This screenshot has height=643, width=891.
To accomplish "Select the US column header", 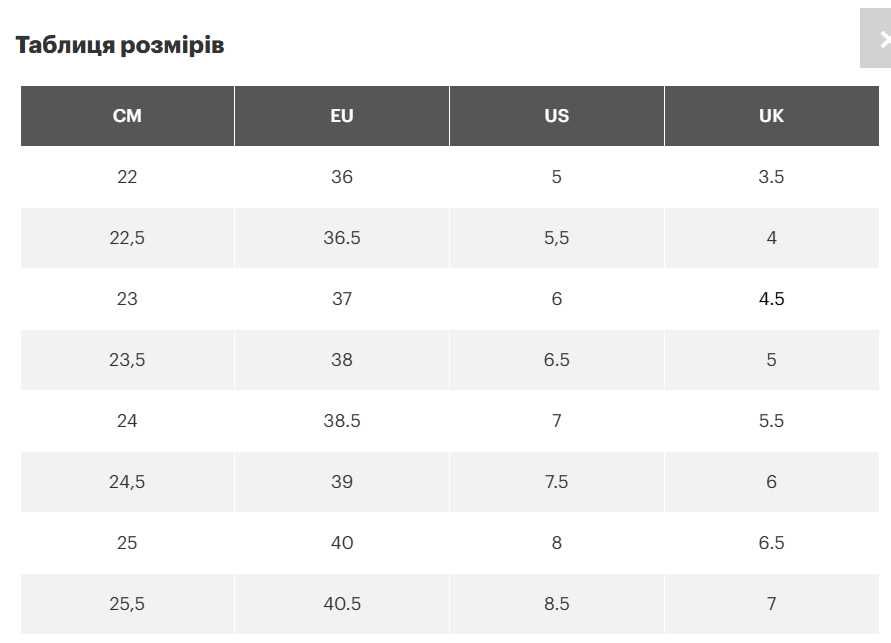I will (556, 116).
